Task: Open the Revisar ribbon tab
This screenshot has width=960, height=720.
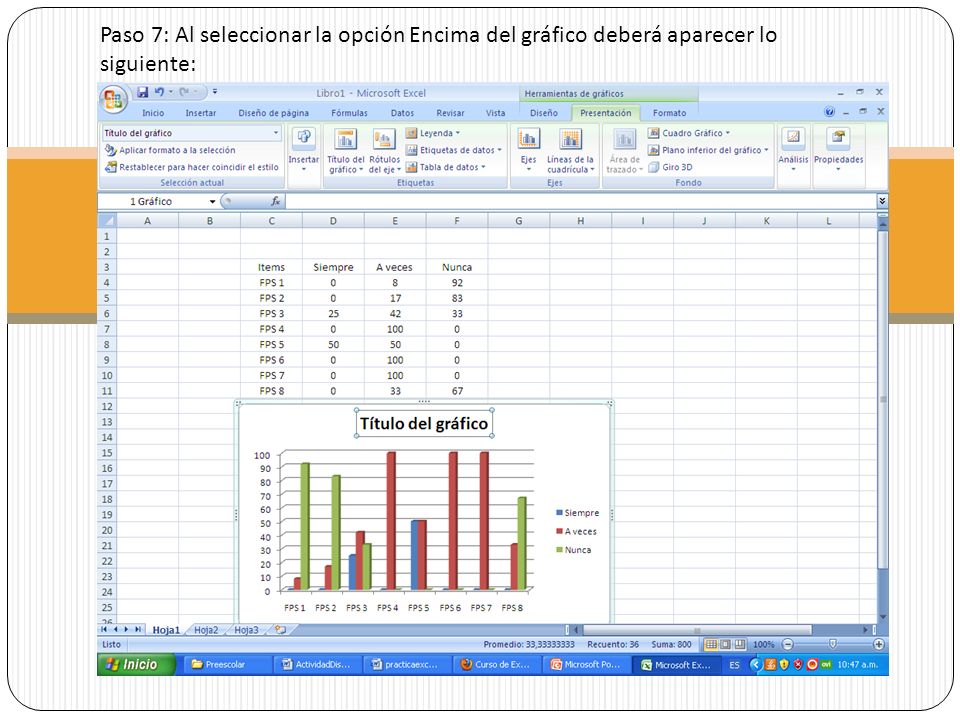Action: pyautogui.click(x=451, y=113)
